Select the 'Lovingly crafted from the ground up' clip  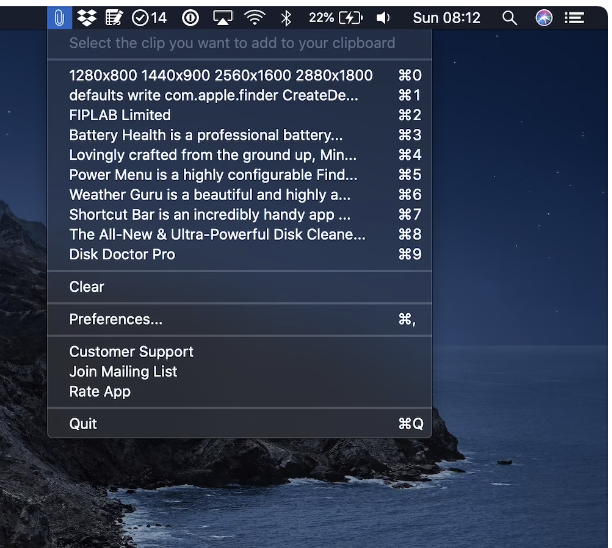pyautogui.click(x=239, y=155)
